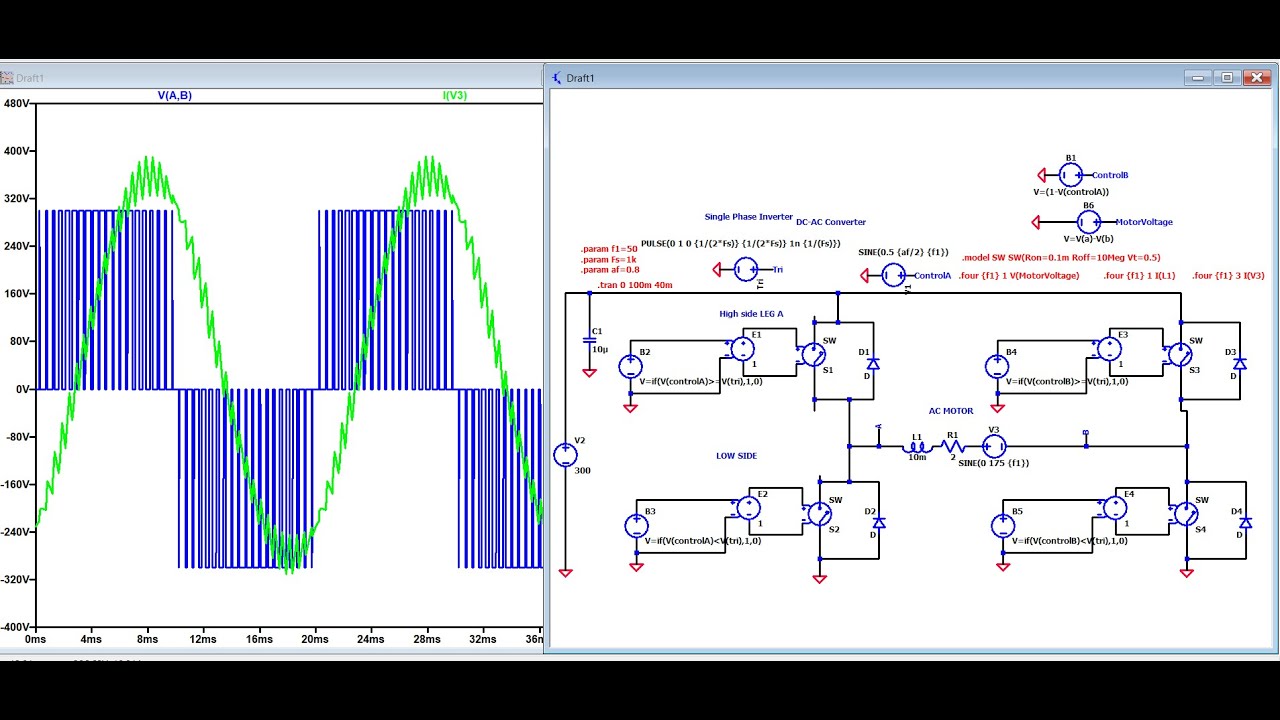This screenshot has width=1280, height=720.
Task: Click the SINE(0 175 {f1}) value
Action: 993,463
